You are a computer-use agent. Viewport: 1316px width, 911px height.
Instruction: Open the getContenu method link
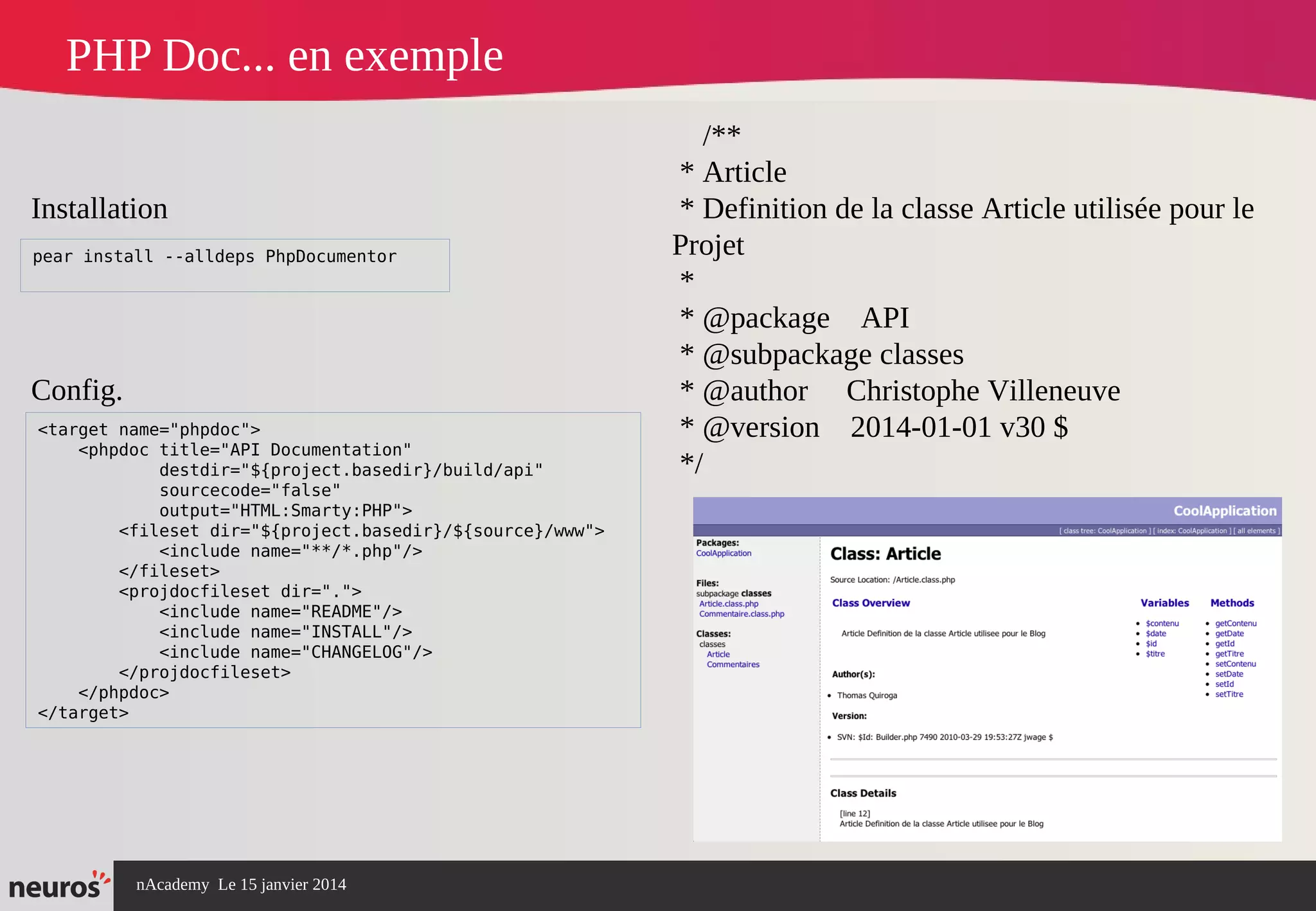(x=1236, y=623)
